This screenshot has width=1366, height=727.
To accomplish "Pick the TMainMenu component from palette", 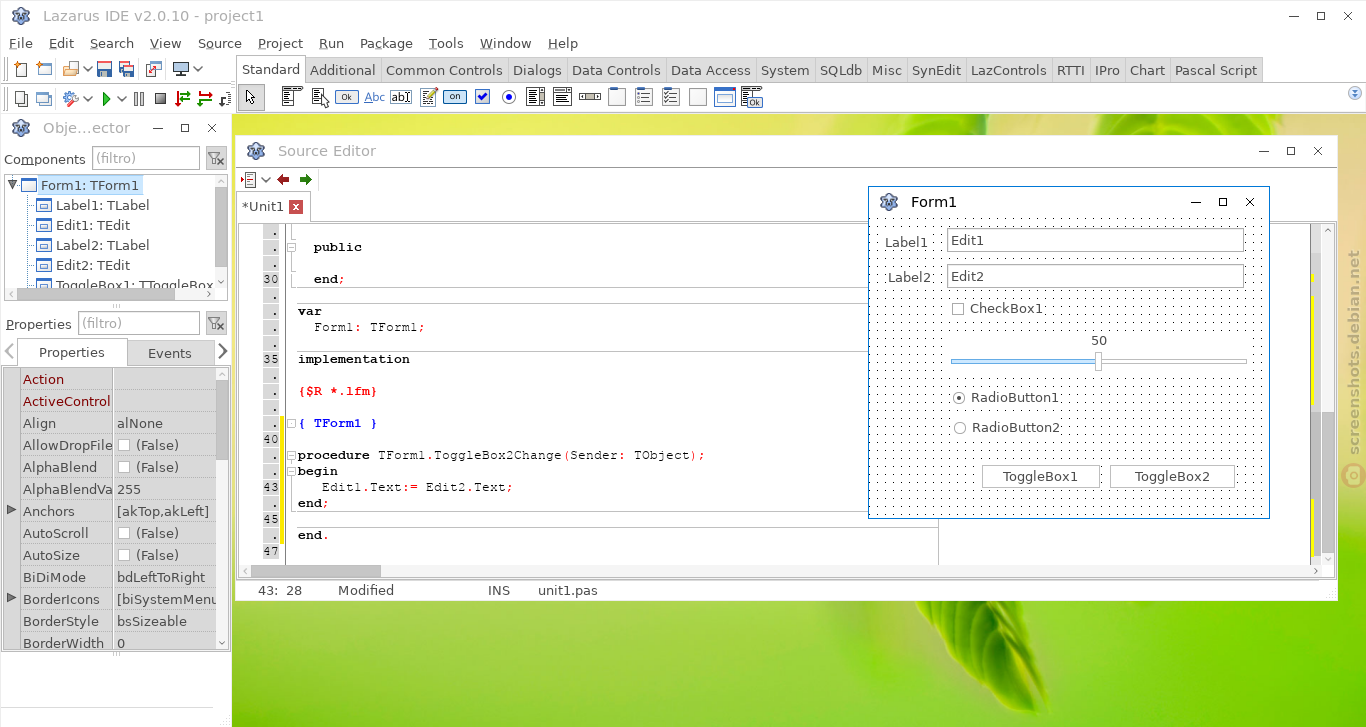I will pos(292,97).
